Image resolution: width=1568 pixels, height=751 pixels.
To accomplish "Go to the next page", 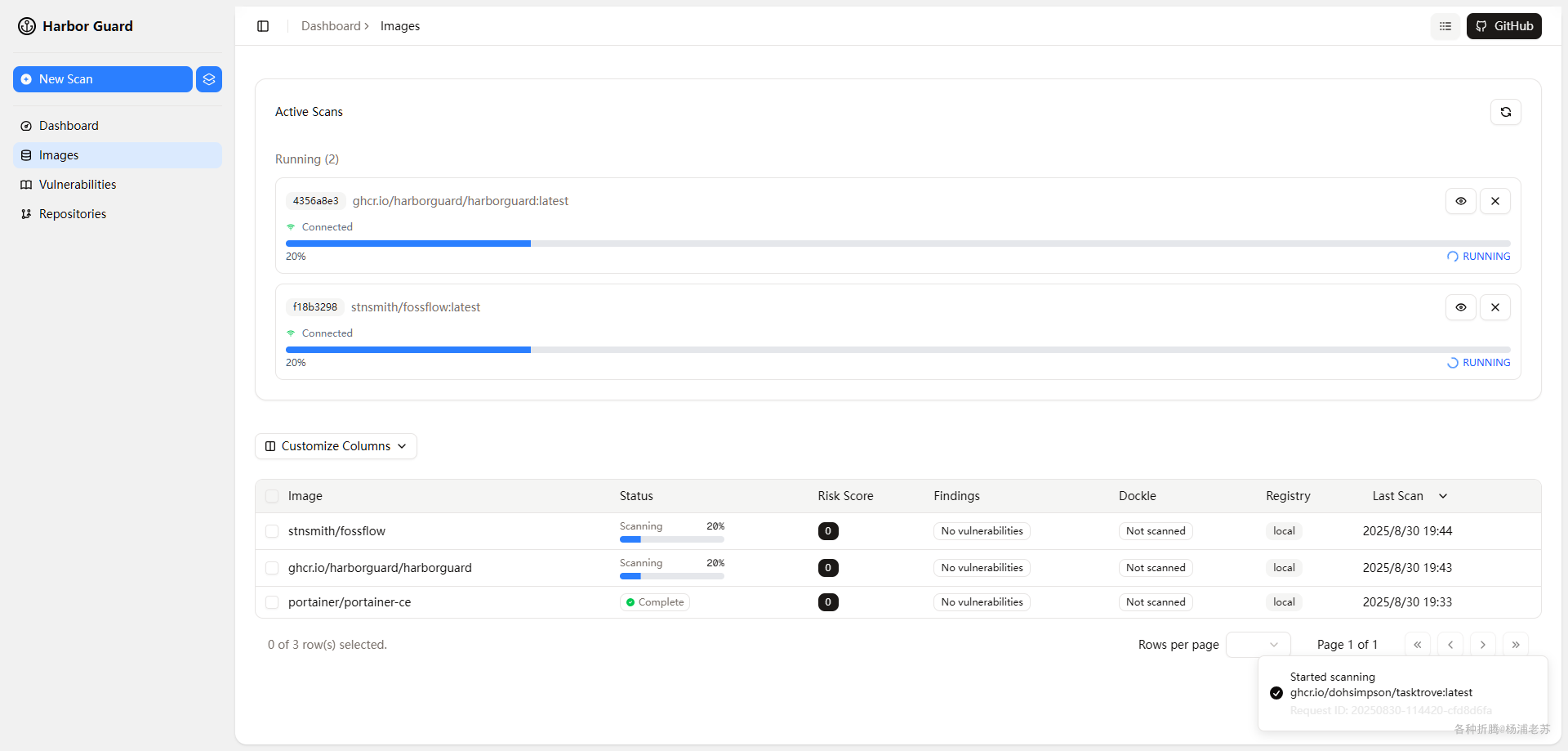I will click(1483, 645).
